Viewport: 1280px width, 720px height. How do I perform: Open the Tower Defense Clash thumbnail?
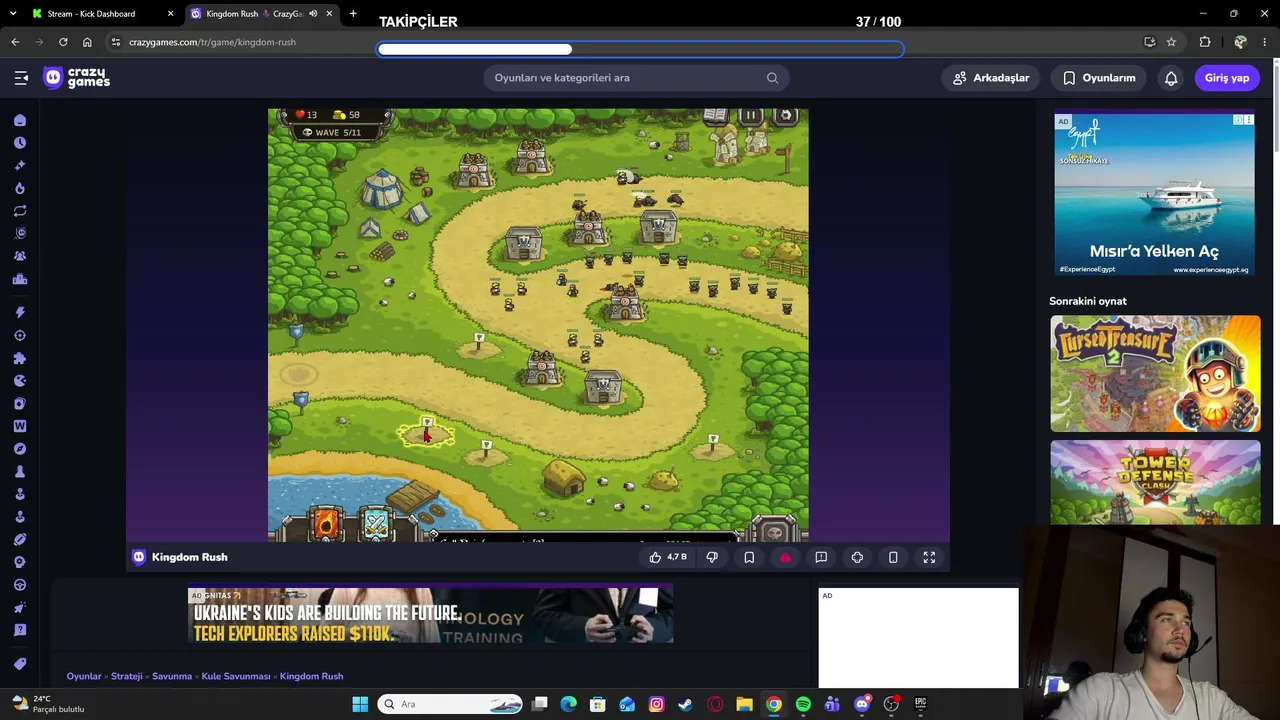click(x=1155, y=482)
